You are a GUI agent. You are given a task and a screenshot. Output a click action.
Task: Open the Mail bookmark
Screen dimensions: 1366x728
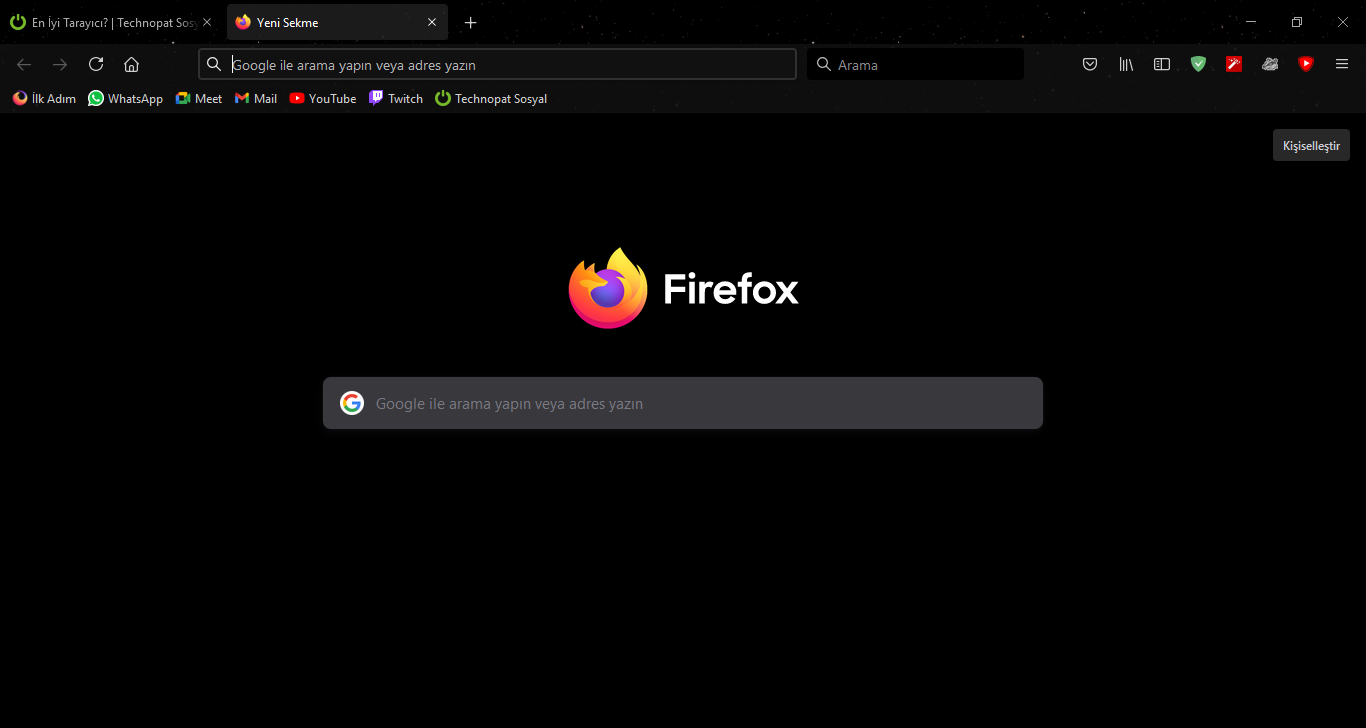(256, 98)
